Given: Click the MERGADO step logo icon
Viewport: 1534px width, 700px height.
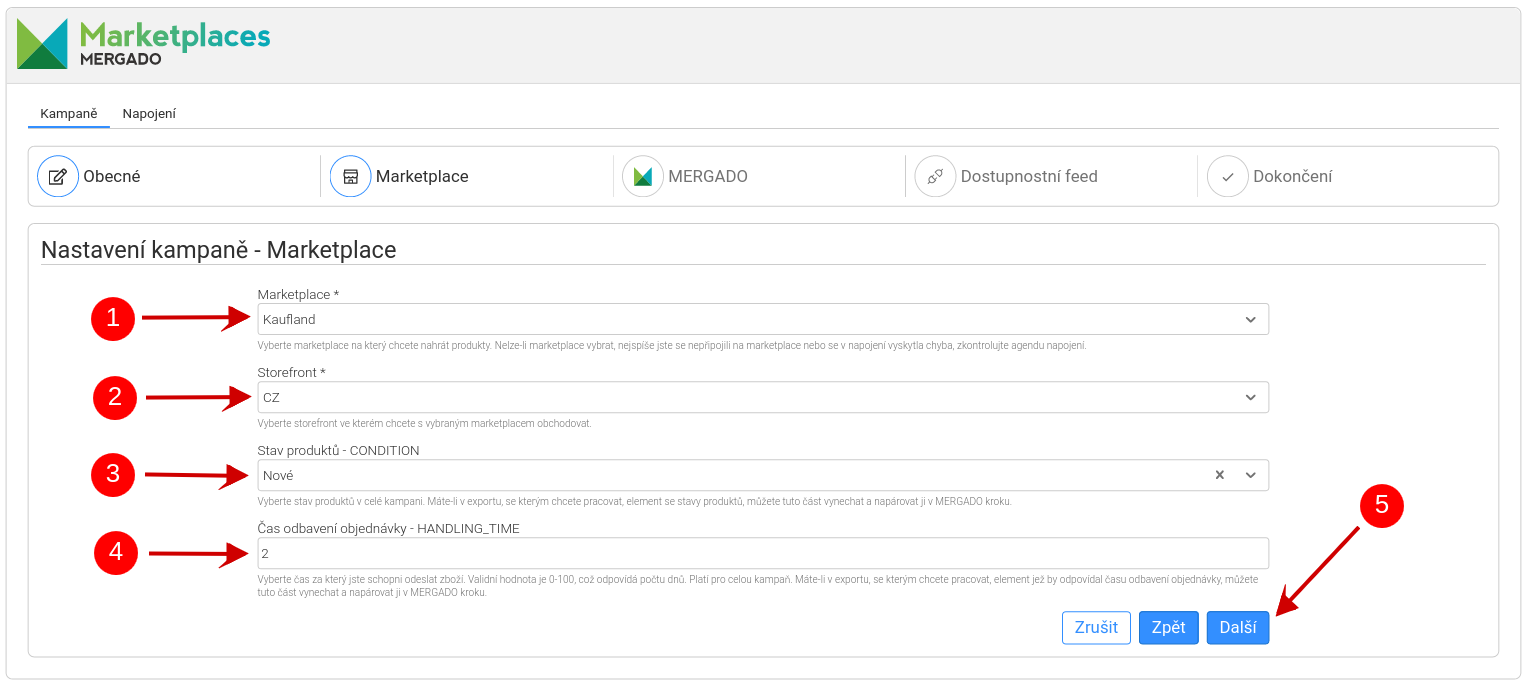Looking at the screenshot, I should (643, 176).
